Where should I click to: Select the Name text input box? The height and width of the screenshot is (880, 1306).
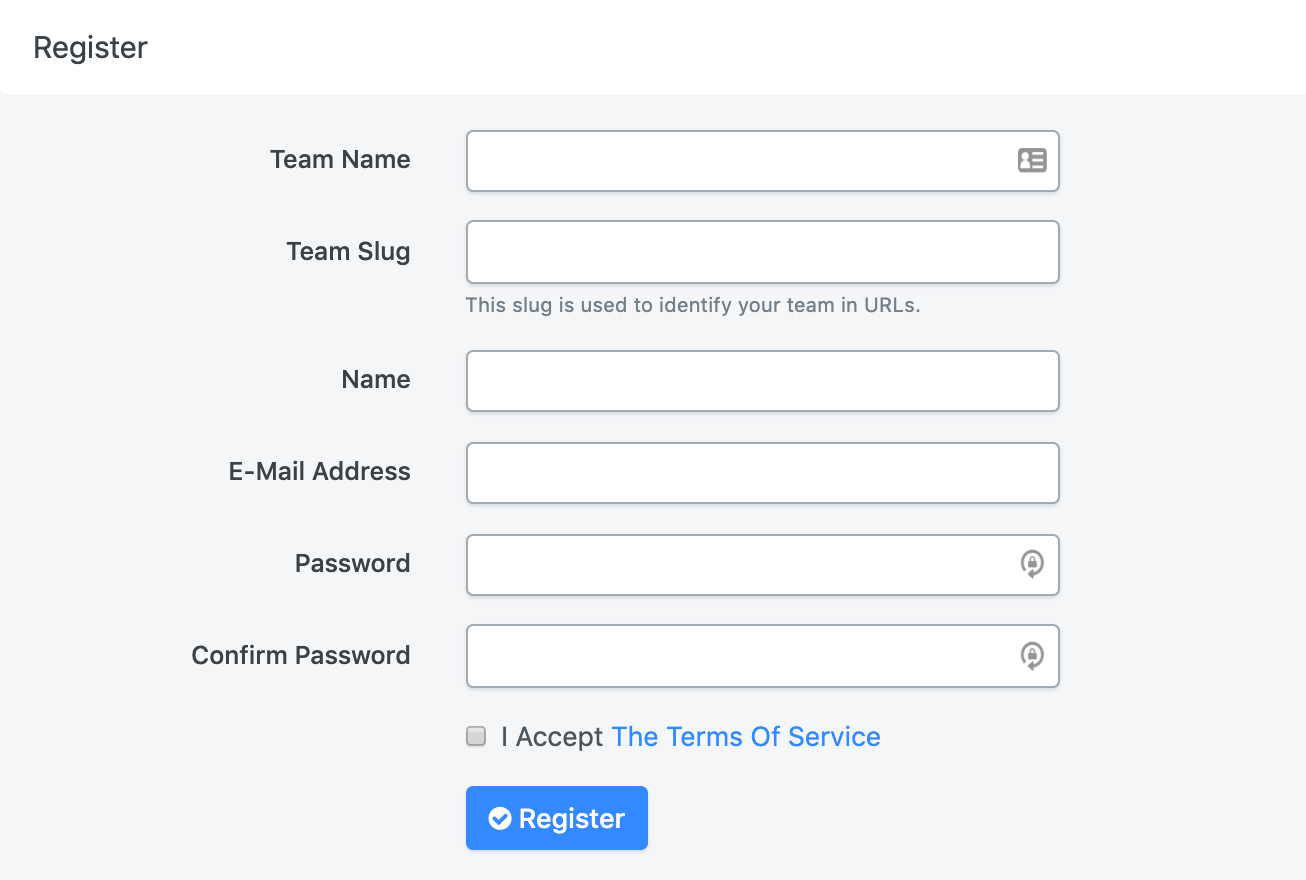click(x=762, y=381)
